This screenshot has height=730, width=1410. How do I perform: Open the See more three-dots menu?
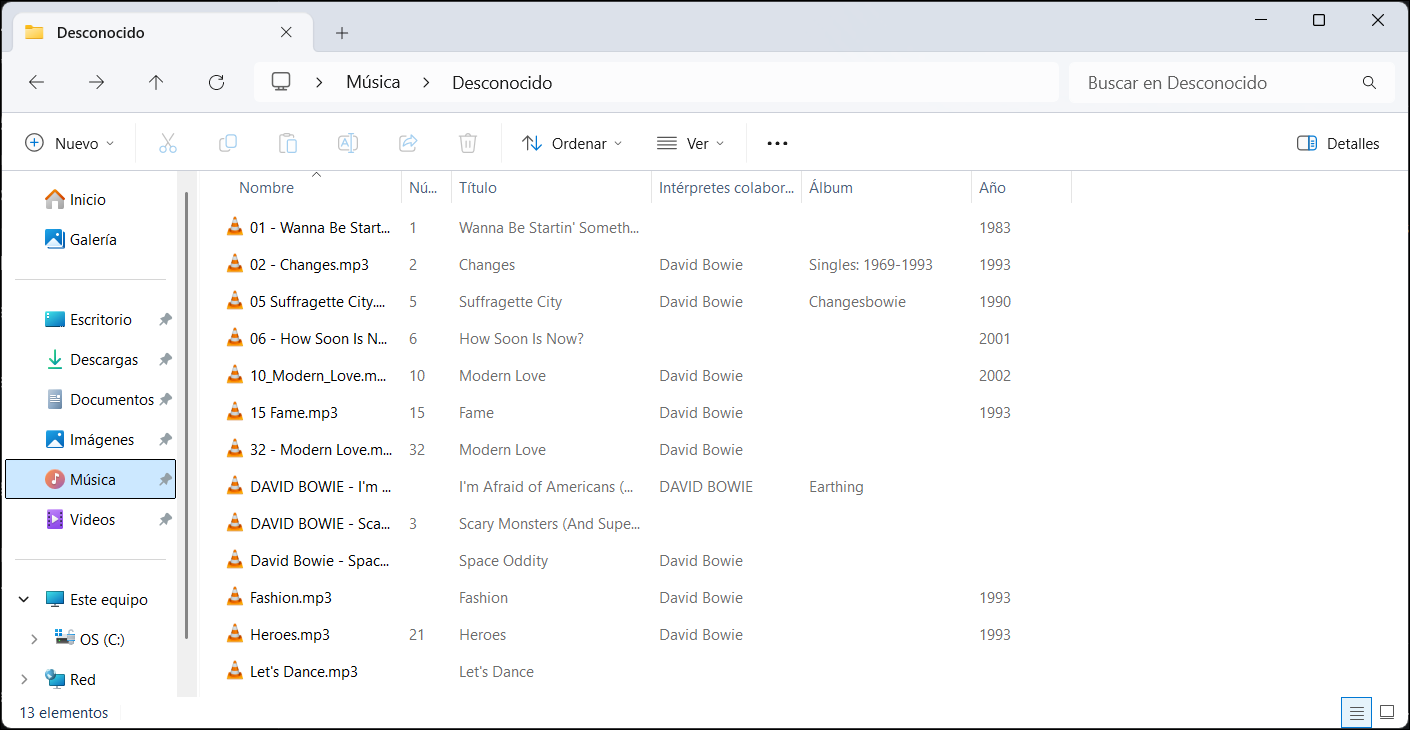click(778, 143)
